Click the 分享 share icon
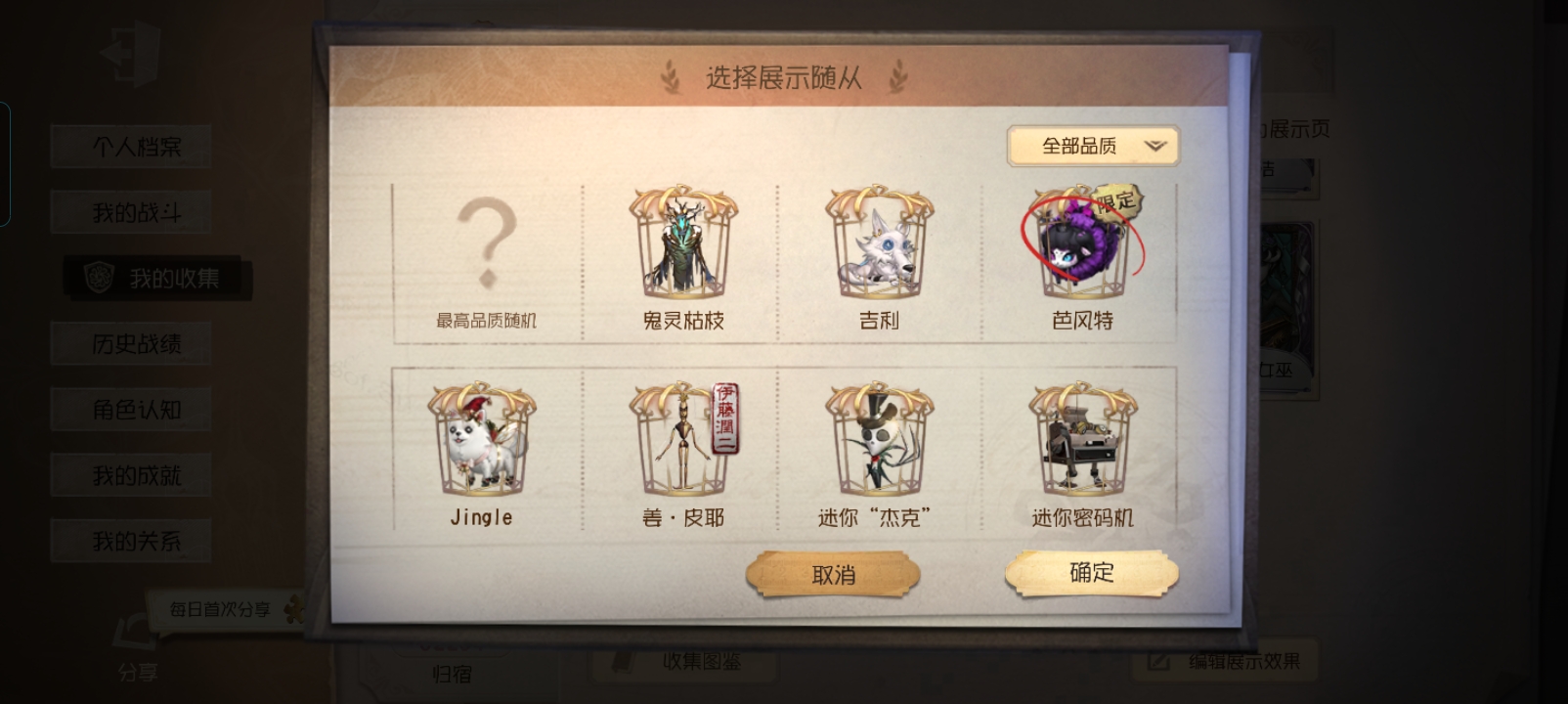This screenshot has height=704, width=1568. click(137, 647)
